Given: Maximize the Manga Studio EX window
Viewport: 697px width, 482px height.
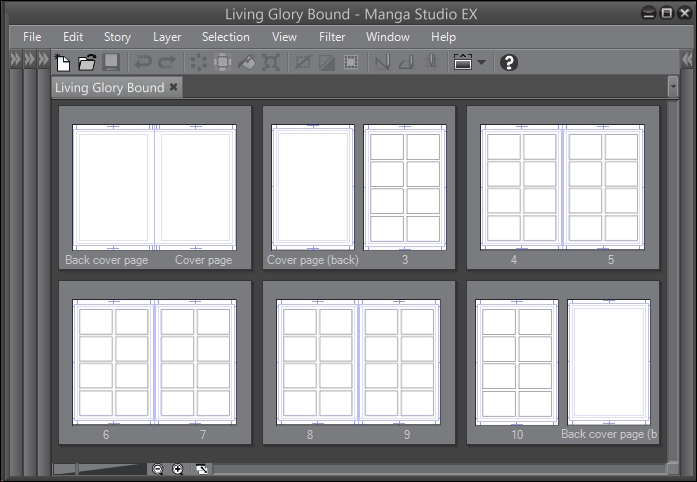Looking at the screenshot, I should pos(667,13).
